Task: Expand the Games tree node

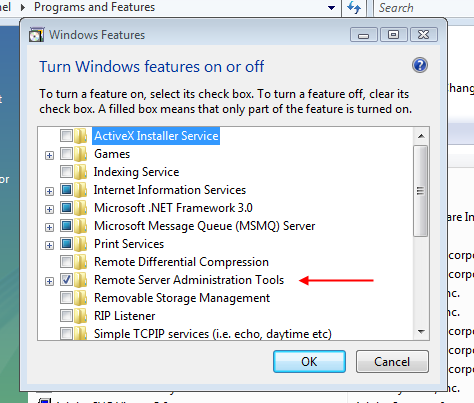Action: 49,155
